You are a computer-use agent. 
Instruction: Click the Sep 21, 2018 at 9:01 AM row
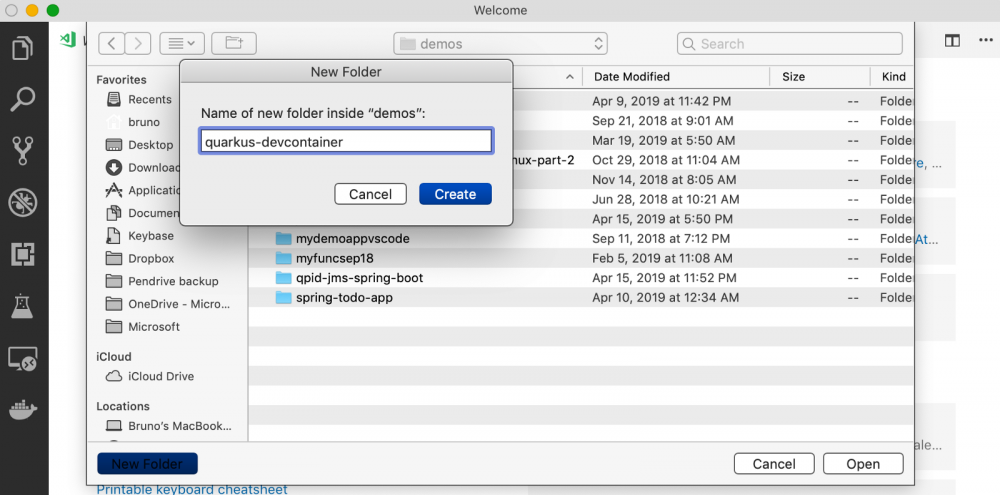point(712,121)
